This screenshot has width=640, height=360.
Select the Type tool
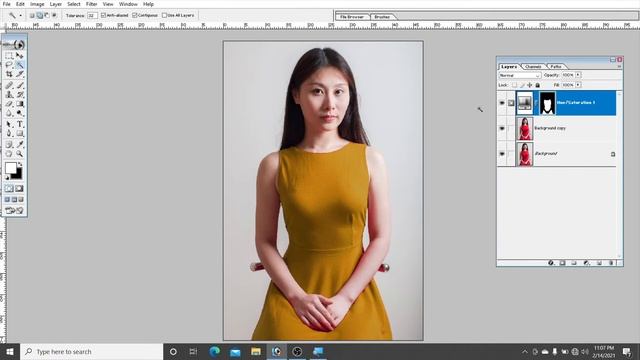pos(19,124)
